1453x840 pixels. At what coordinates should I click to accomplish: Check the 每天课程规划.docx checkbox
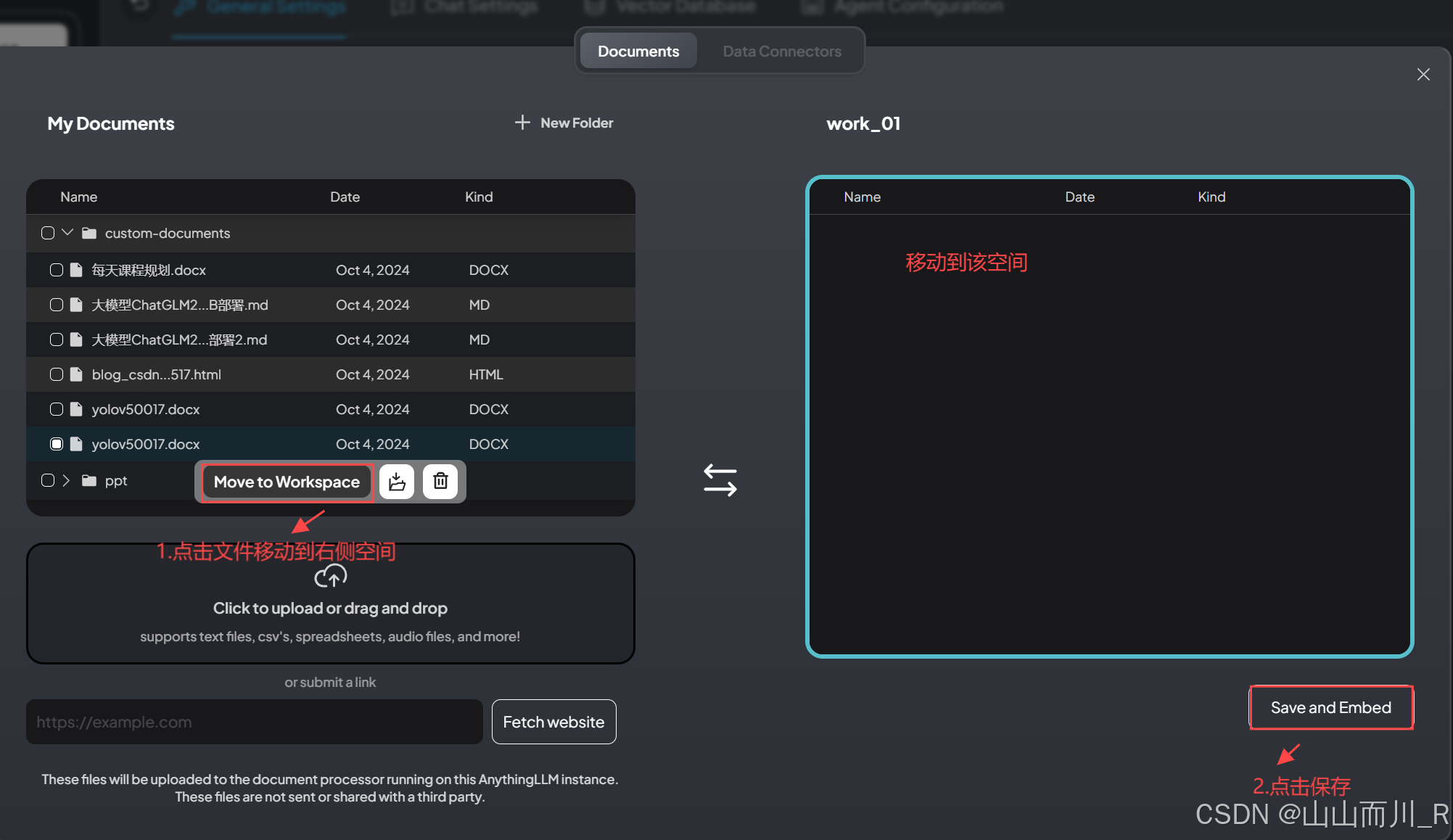57,270
